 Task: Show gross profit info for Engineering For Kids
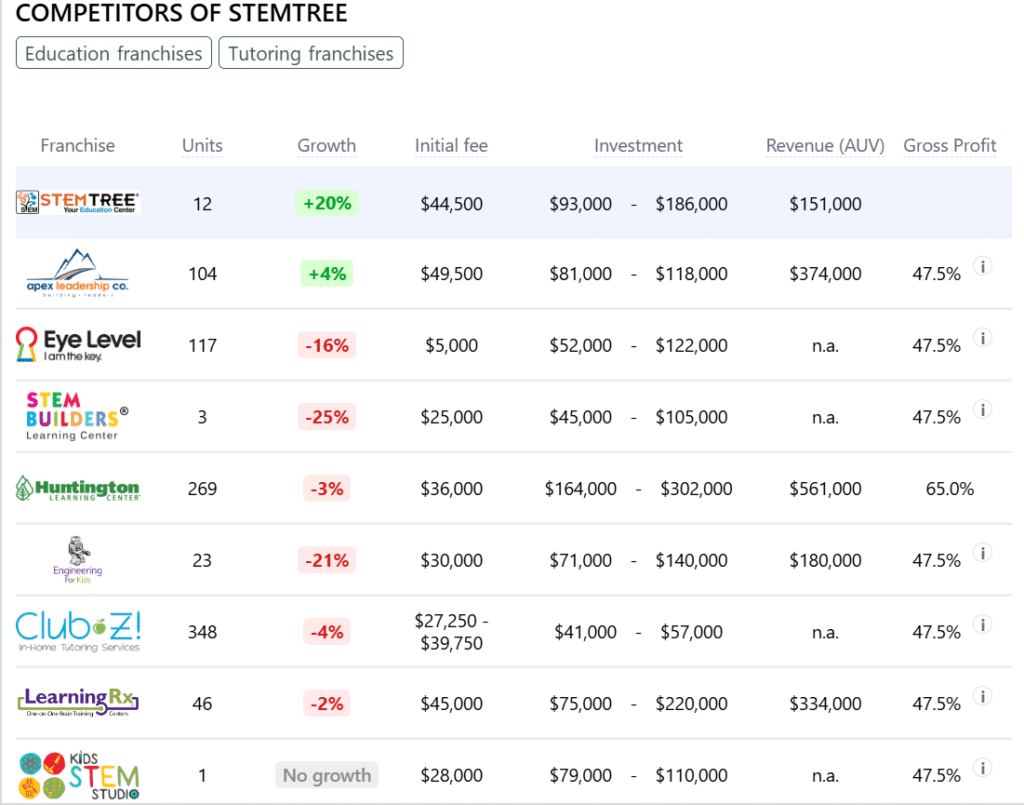tap(983, 553)
